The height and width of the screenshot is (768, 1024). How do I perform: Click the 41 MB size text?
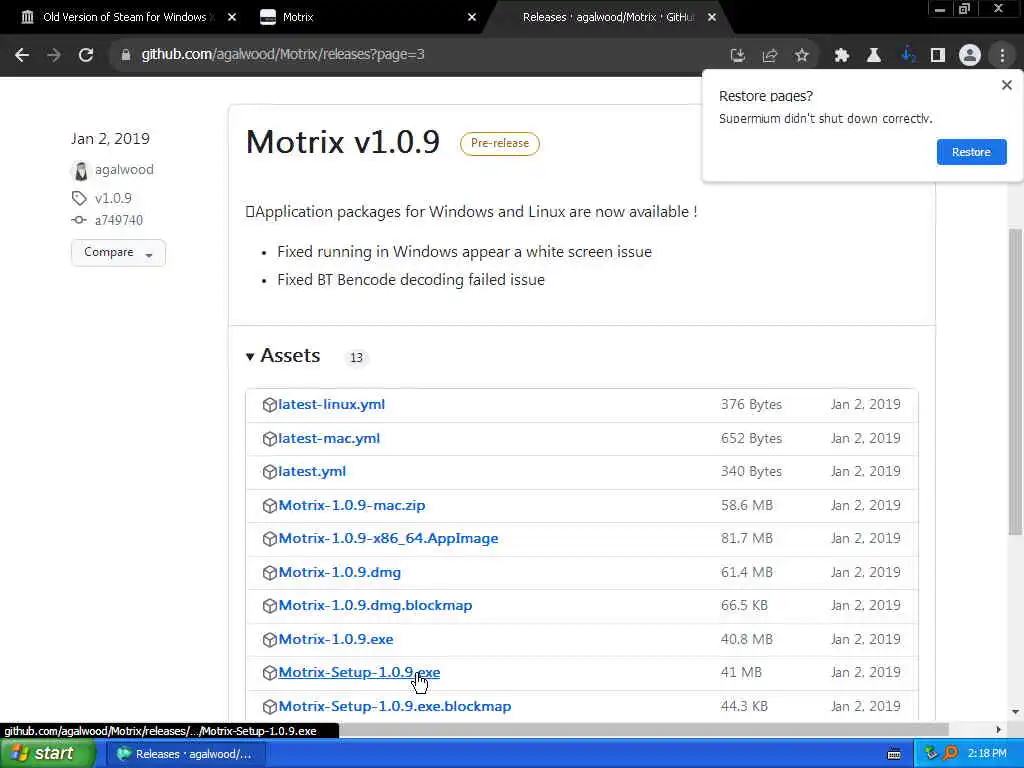click(741, 673)
